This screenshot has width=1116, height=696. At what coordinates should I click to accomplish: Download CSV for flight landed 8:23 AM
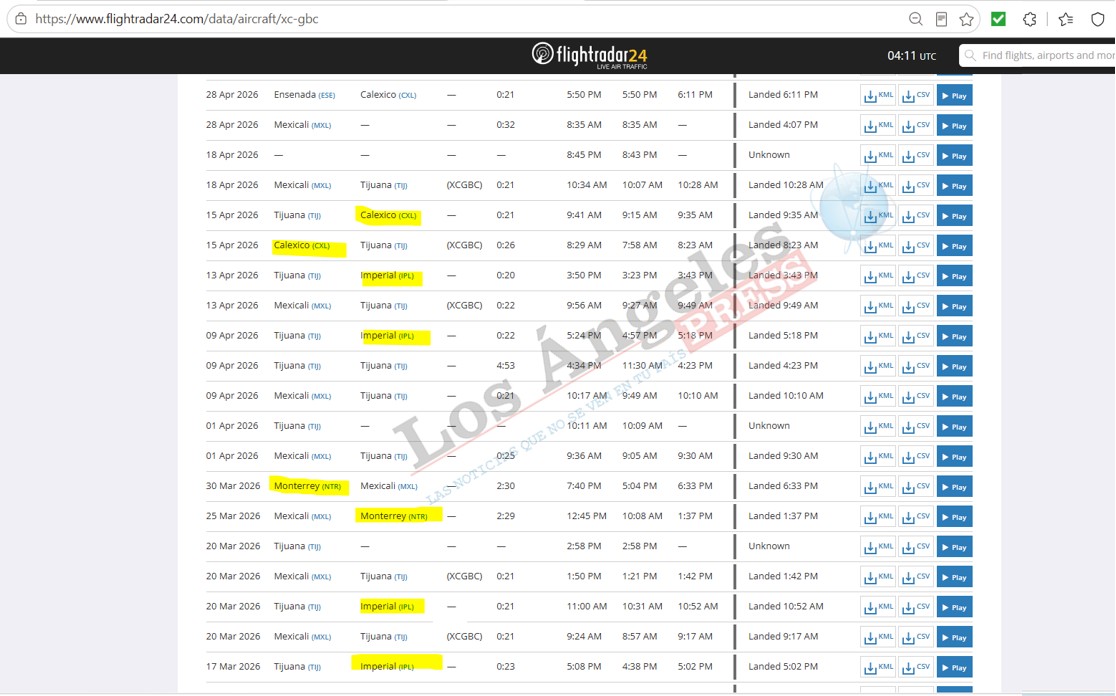[x=916, y=246]
